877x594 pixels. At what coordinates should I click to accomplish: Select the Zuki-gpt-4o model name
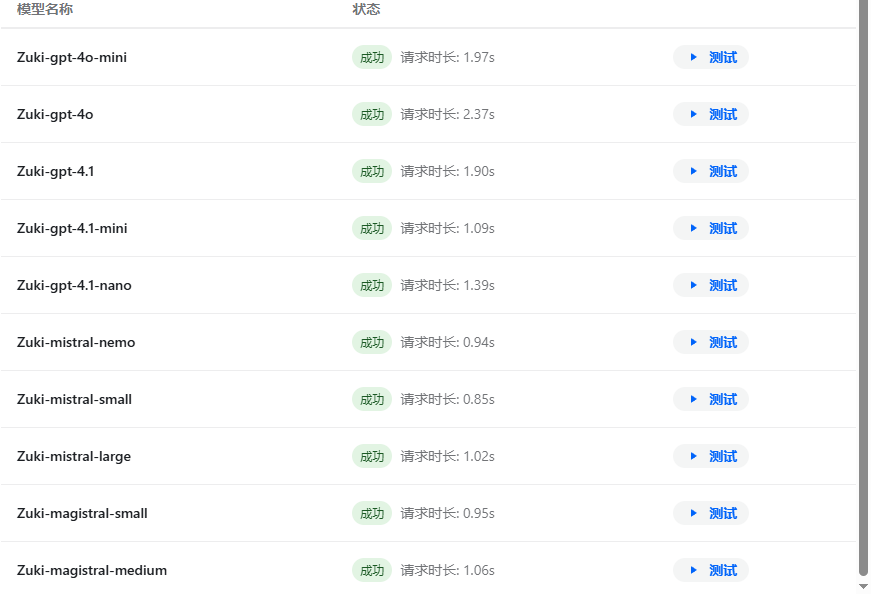55,115
